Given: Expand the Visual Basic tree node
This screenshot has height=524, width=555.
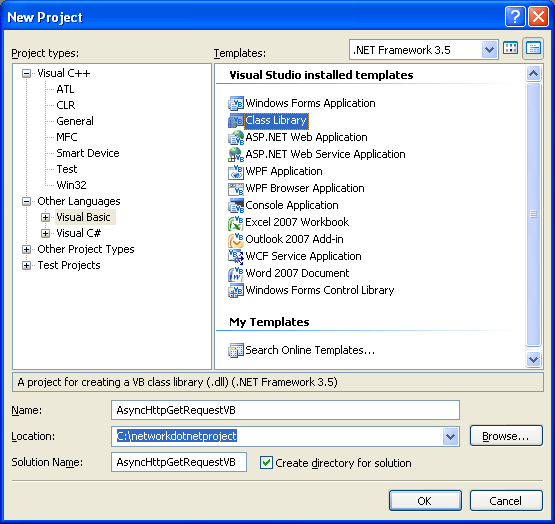Looking at the screenshot, I should pos(45,217).
